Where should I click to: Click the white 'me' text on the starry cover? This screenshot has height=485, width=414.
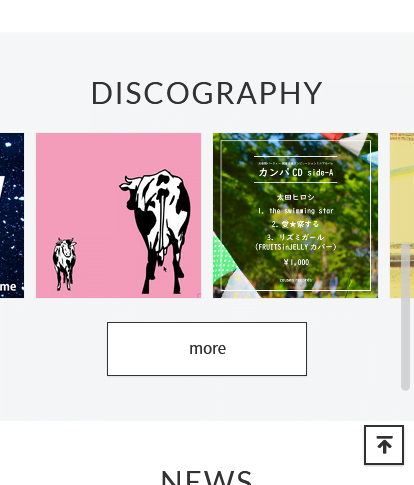(8, 287)
